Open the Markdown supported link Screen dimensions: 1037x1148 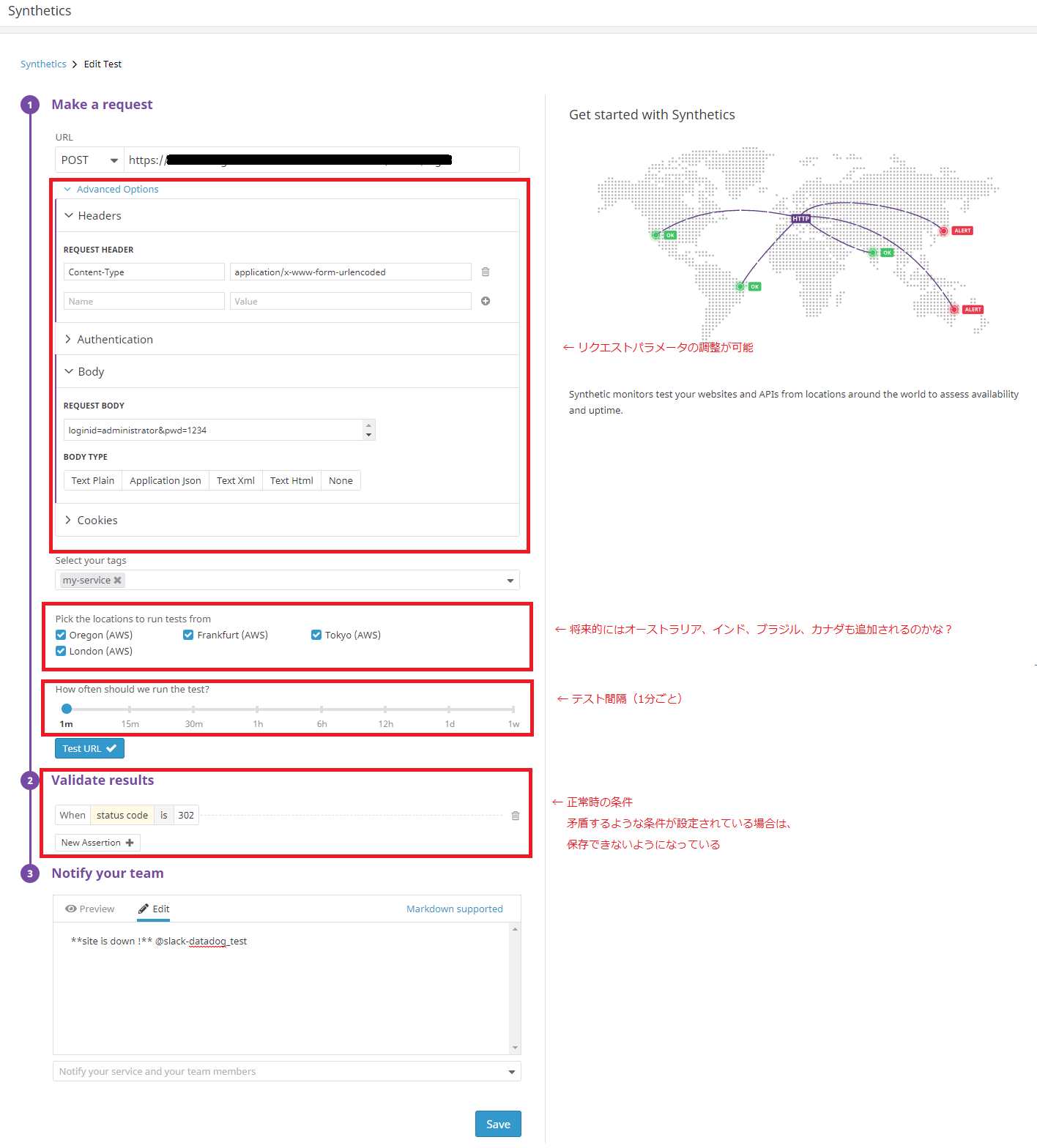[x=455, y=909]
